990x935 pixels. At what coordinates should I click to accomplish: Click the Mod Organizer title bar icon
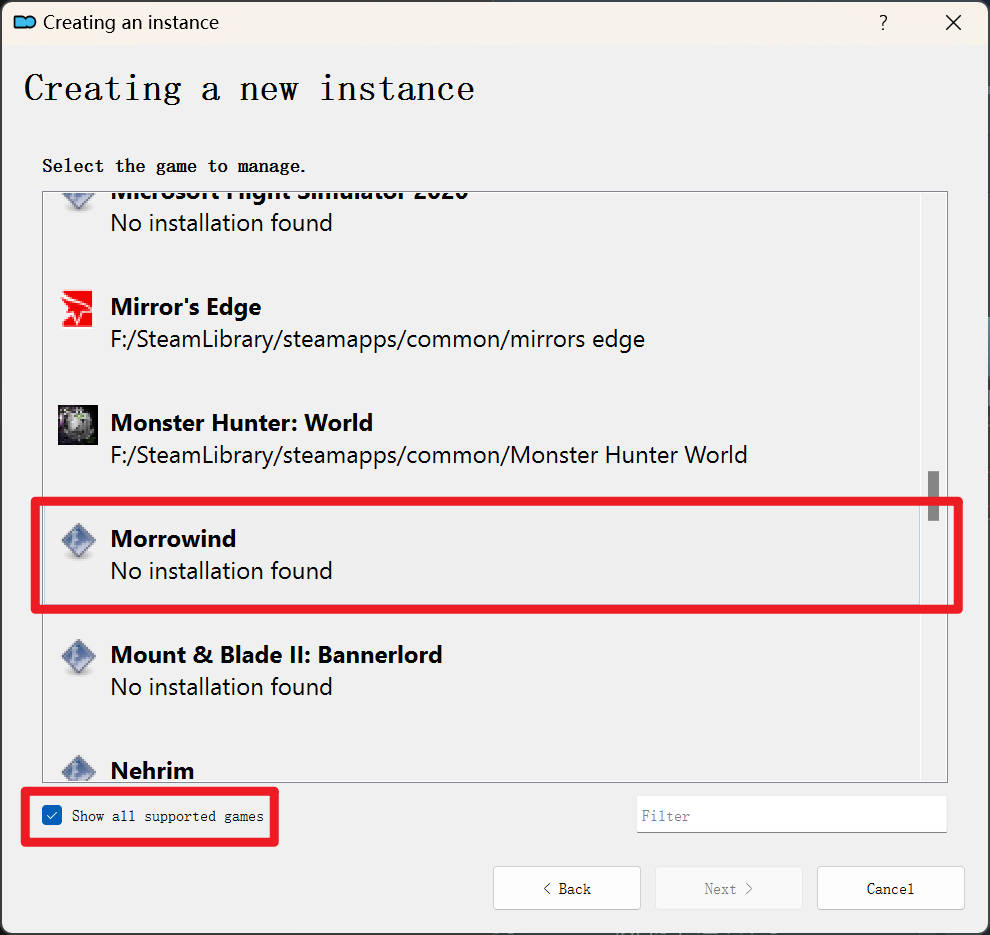(25, 23)
